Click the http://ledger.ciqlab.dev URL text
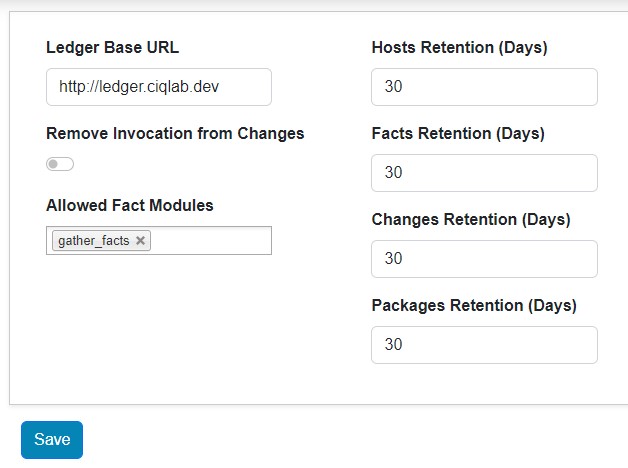 [x=138, y=87]
